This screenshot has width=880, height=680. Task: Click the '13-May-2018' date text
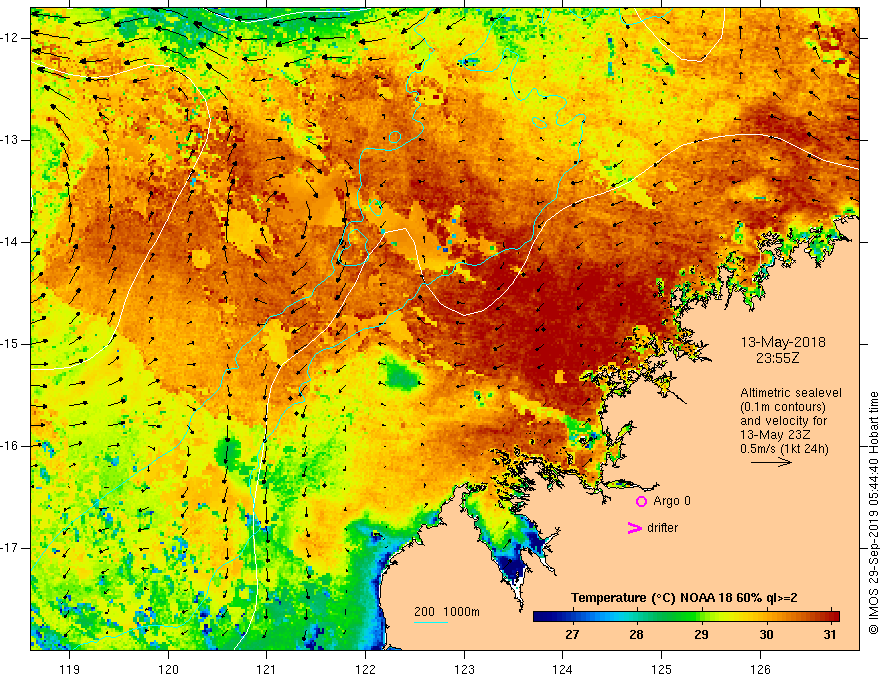tap(783, 342)
